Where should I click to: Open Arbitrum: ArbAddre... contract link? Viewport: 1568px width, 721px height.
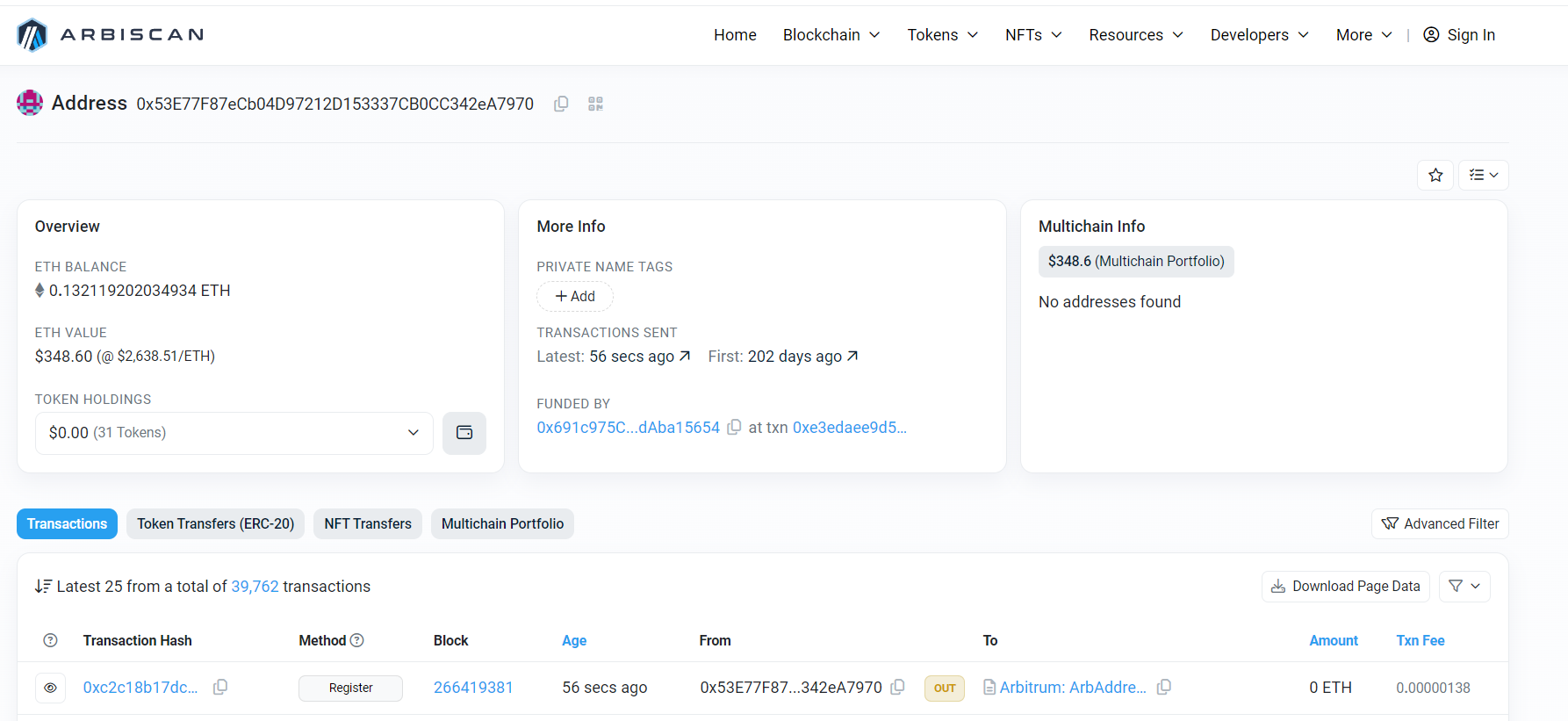coord(1073,688)
